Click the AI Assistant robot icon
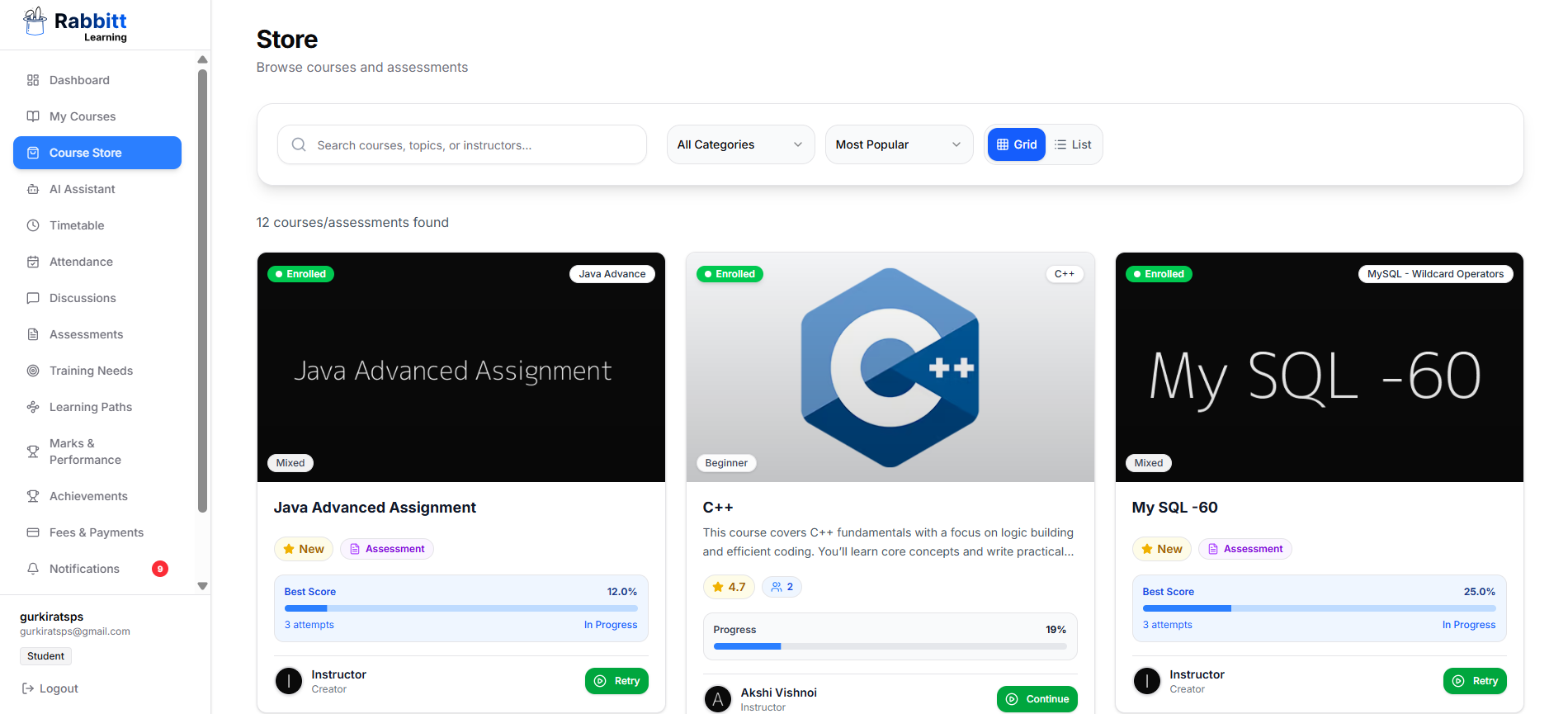1568x714 pixels. 33,189
